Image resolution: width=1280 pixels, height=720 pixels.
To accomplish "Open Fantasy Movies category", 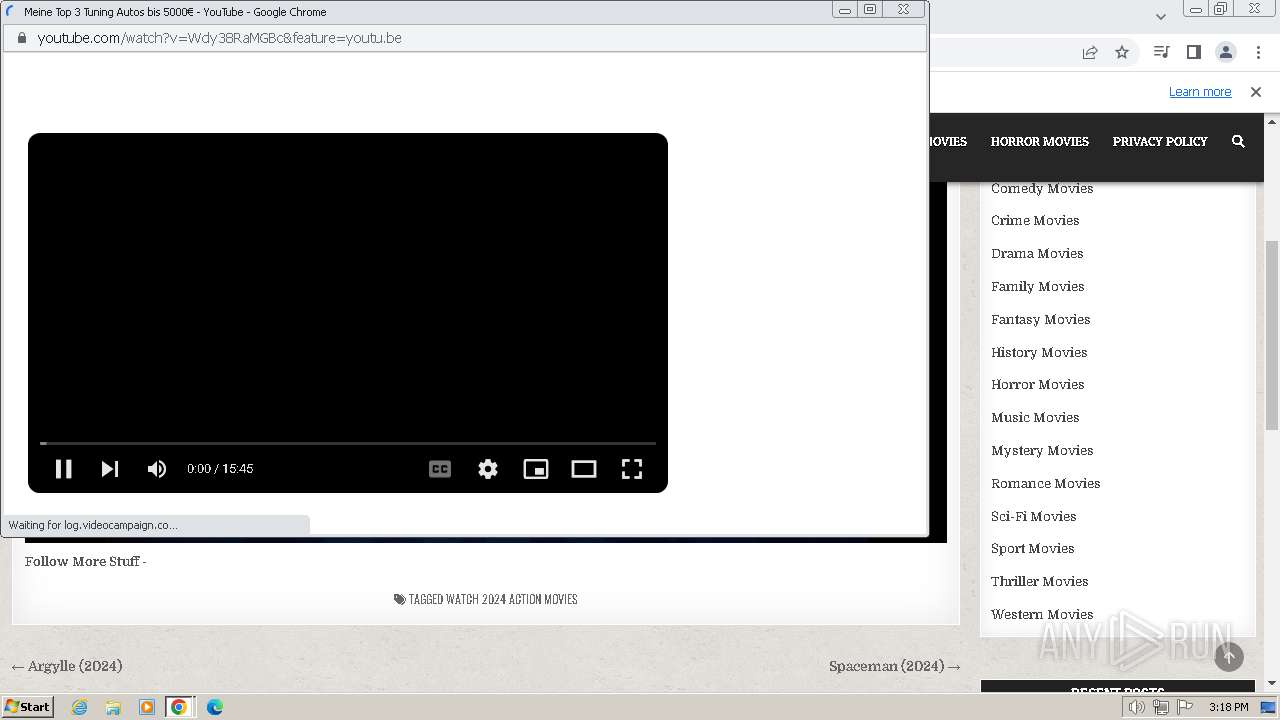I will (1041, 319).
